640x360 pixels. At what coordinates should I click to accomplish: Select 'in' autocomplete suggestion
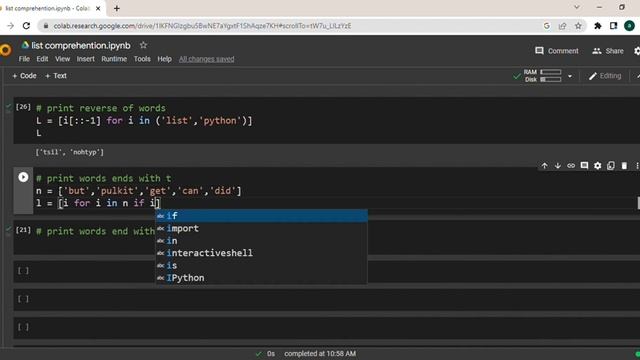[262, 241]
